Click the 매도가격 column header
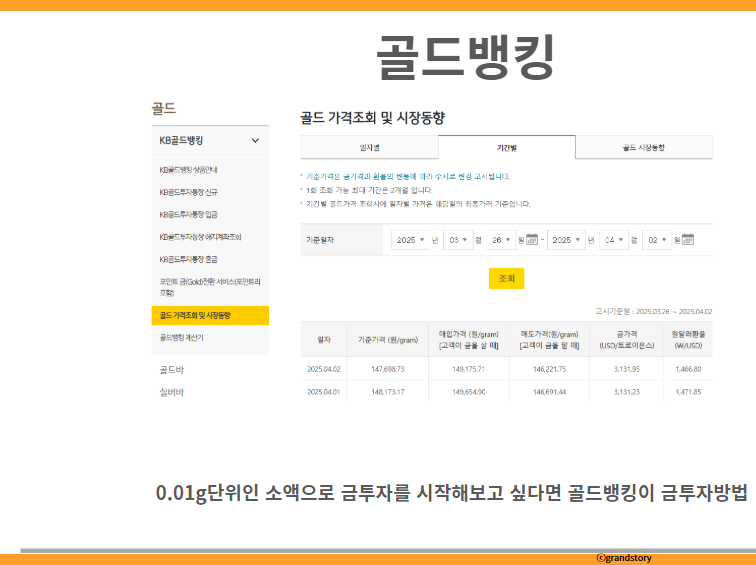The image size is (756, 565). coord(549,339)
